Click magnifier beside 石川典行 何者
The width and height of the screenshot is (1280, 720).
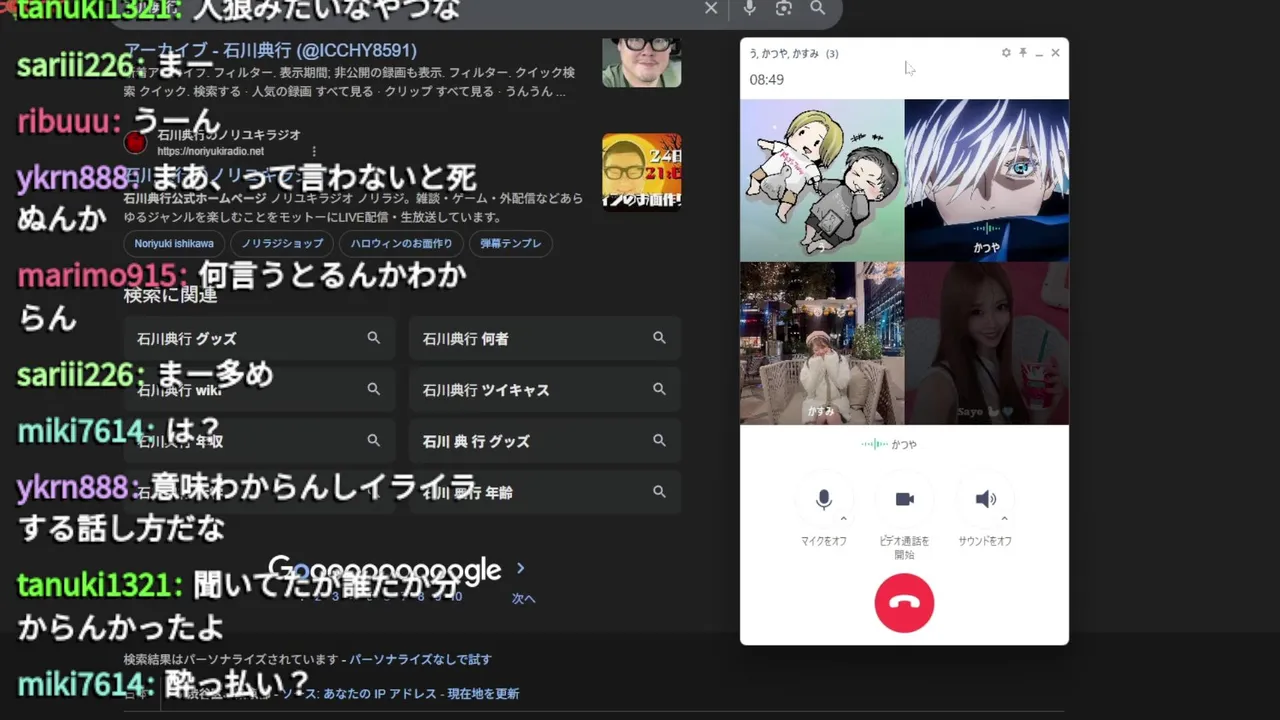[x=659, y=338]
